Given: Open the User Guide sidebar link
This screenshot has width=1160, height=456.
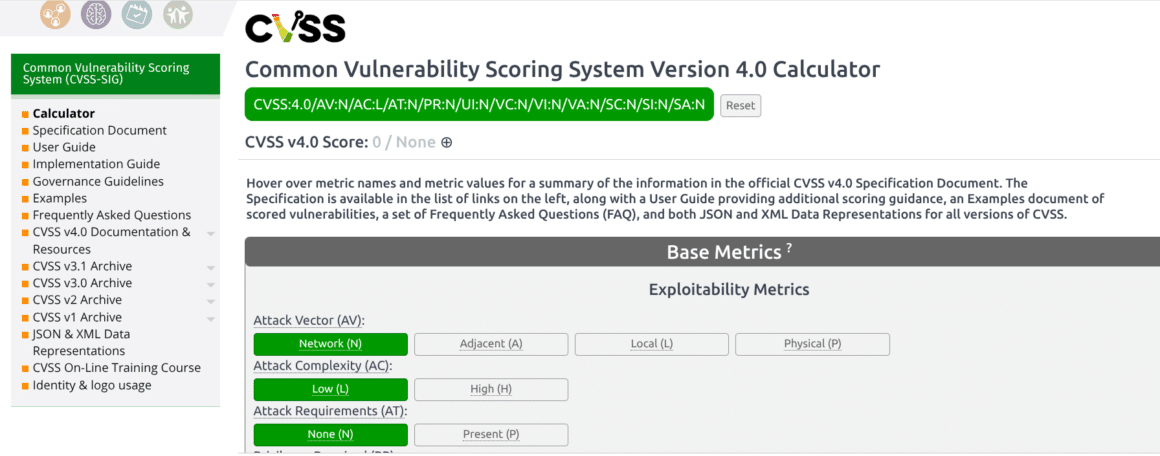Looking at the screenshot, I should [x=64, y=147].
